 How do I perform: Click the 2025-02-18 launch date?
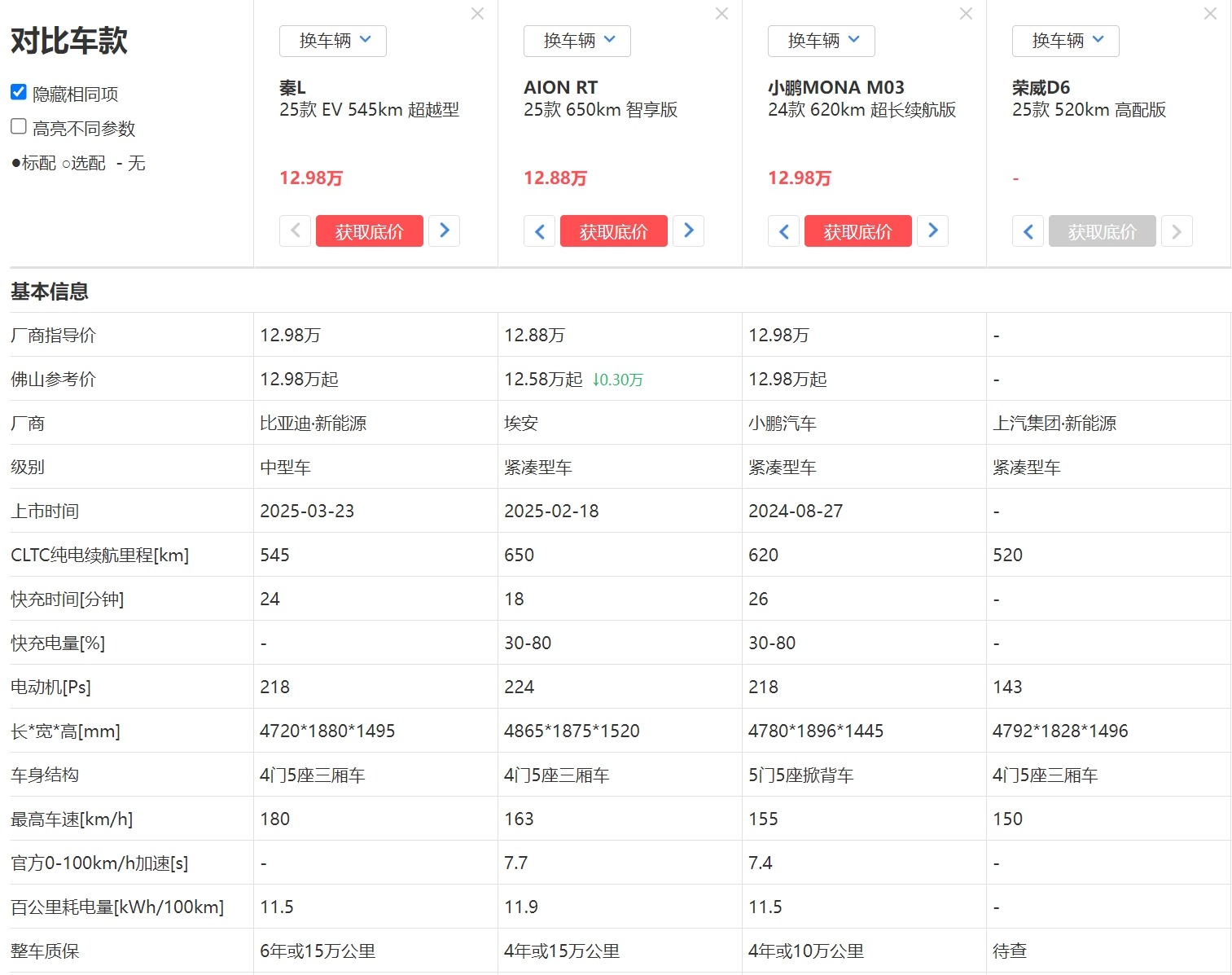click(551, 511)
